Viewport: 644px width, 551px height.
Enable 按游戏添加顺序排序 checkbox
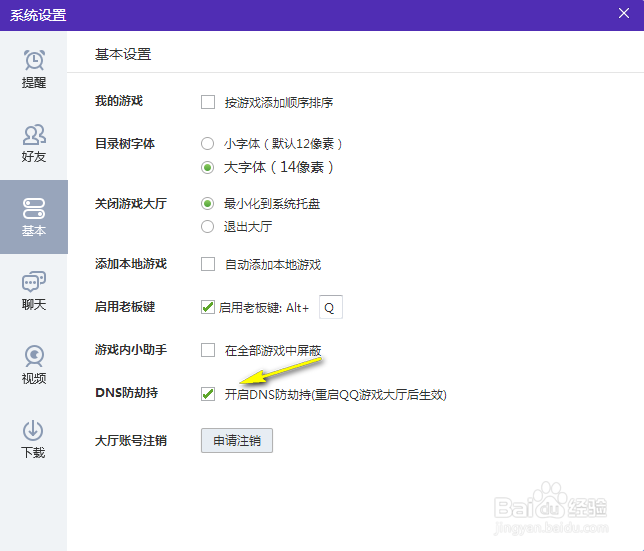coord(208,102)
